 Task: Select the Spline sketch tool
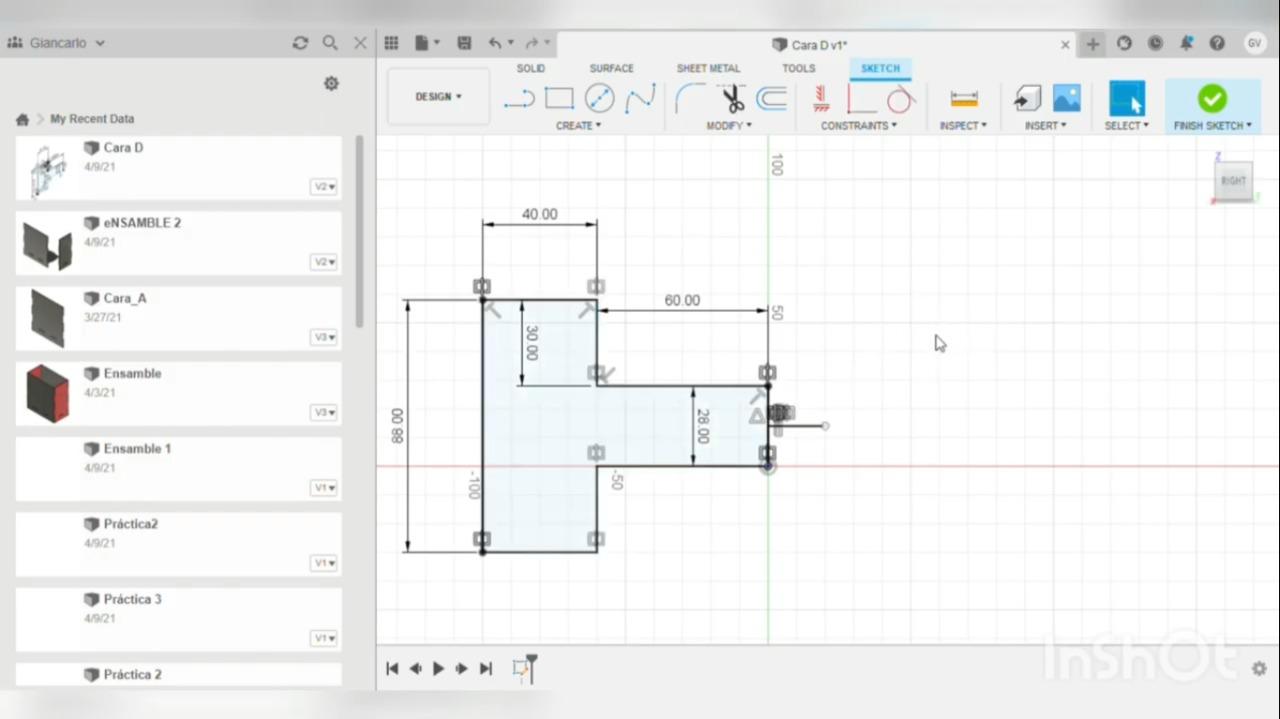pos(640,98)
